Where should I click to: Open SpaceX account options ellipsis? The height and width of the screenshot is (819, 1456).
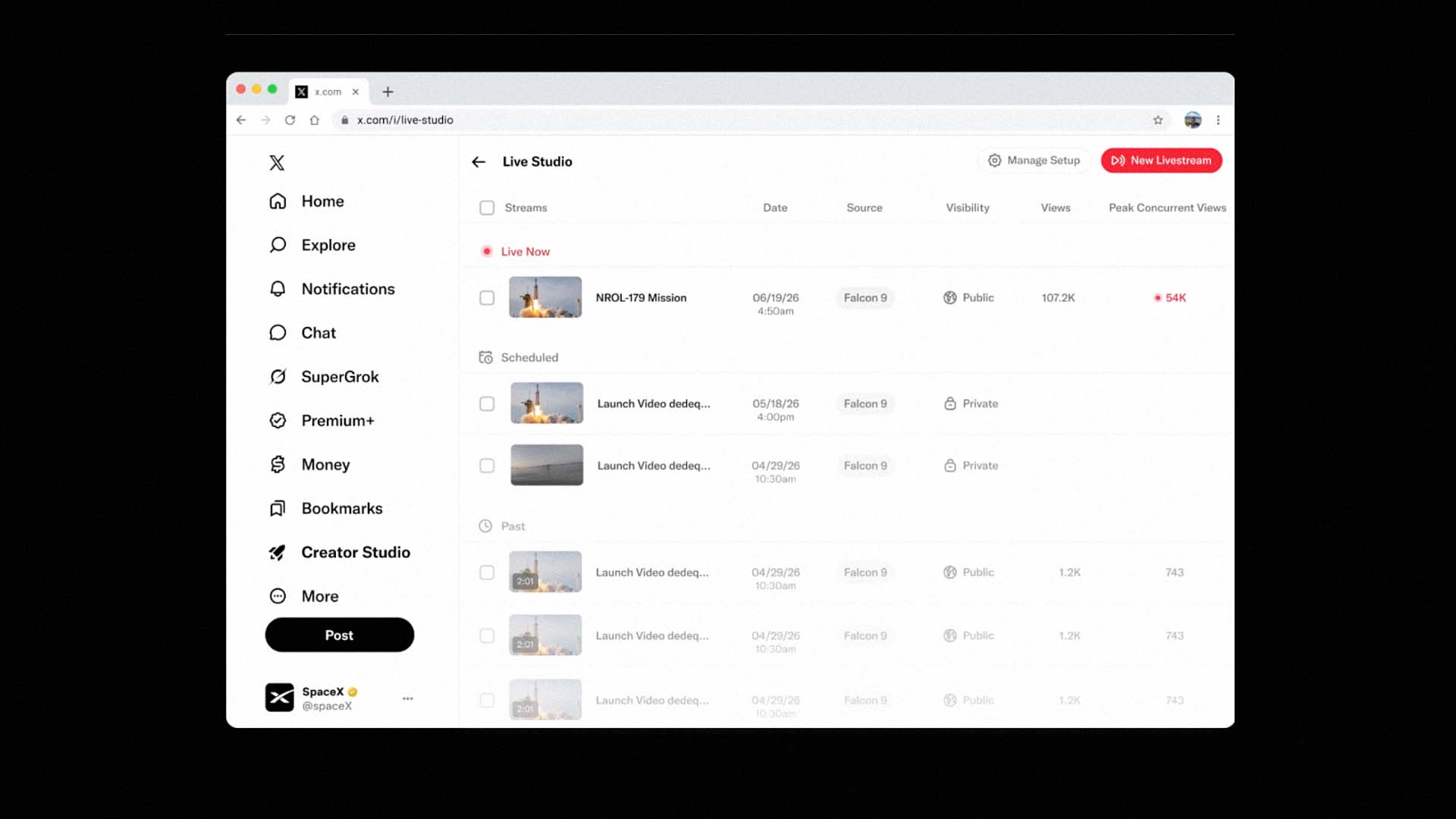[408, 698]
